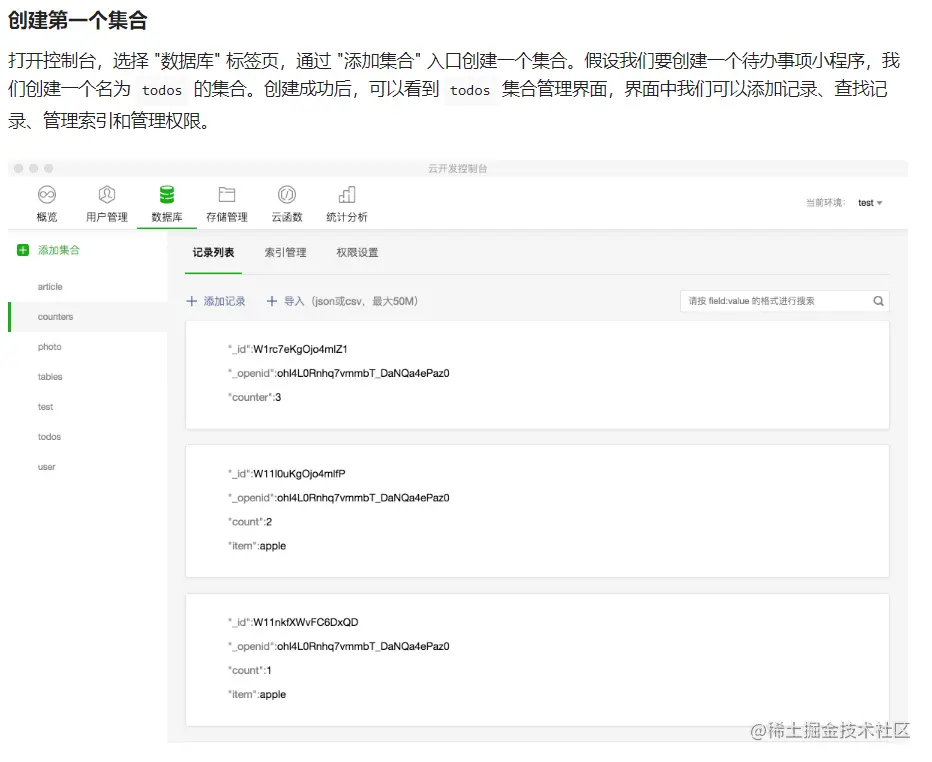This screenshot has height=762, width=932.
Task: Click the "counter":3 field
Action: 254,397
